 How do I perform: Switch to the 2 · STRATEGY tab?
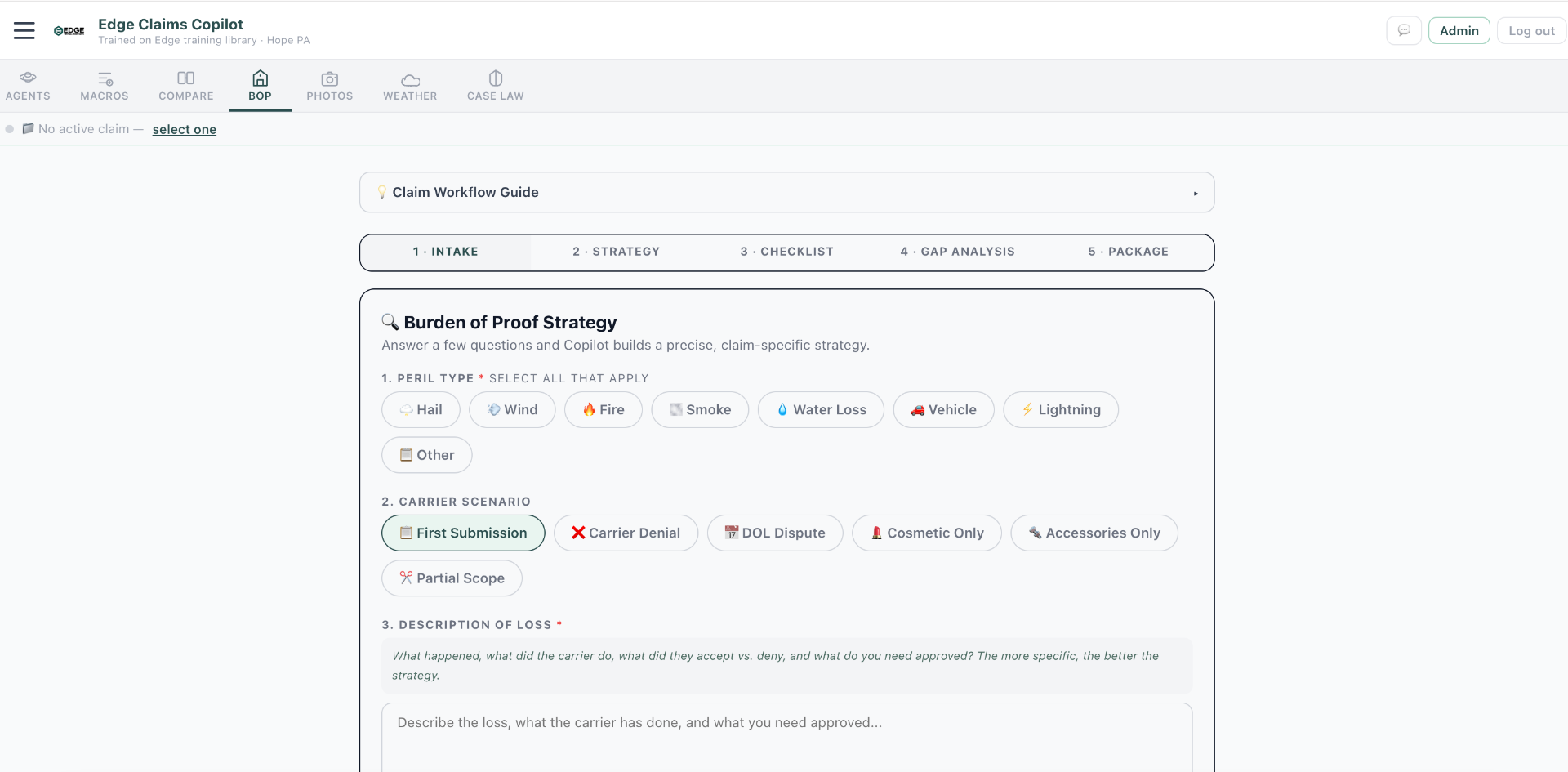tap(617, 252)
